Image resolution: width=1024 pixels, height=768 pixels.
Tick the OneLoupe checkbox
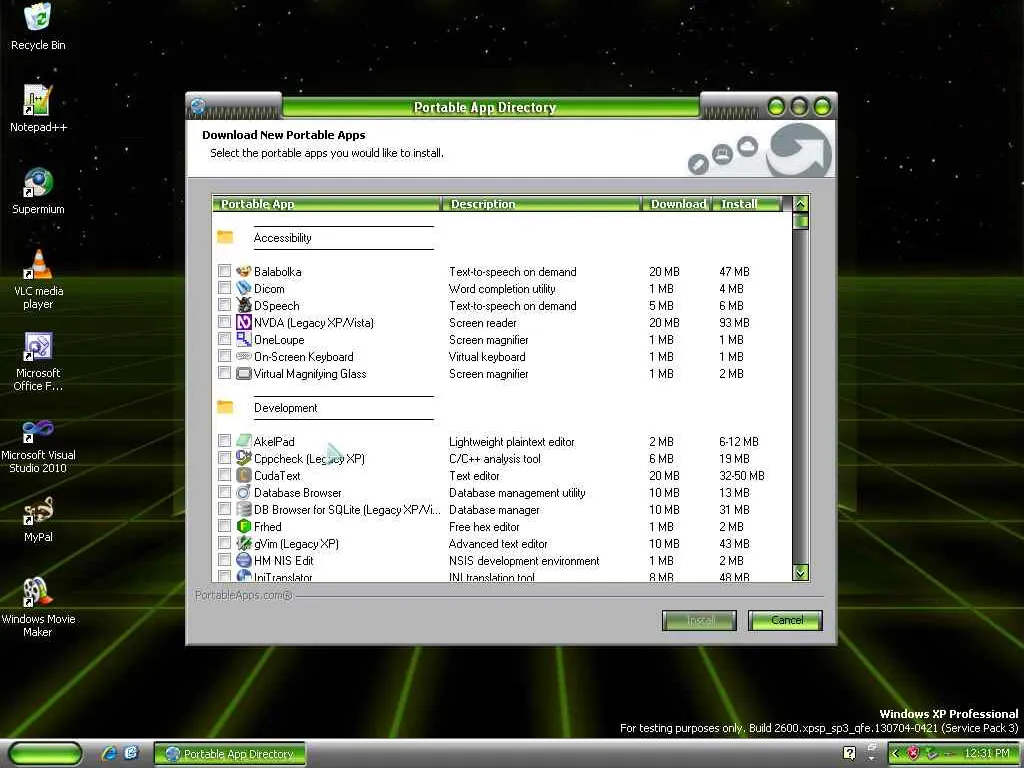224,338
